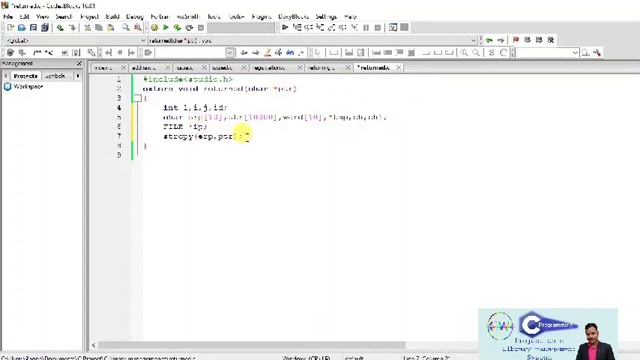Open the Search menu
This screenshot has height=360, width=640.
coord(64,17)
